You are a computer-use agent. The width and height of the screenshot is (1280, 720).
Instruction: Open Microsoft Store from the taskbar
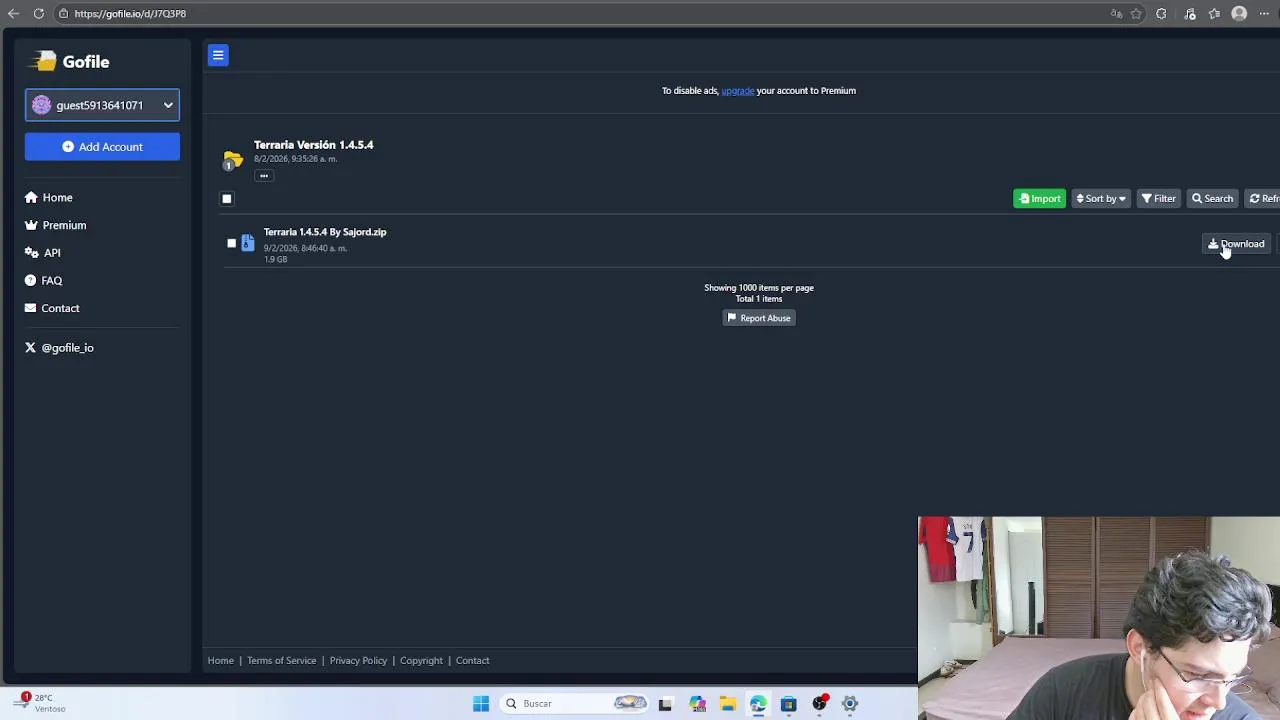pos(788,704)
